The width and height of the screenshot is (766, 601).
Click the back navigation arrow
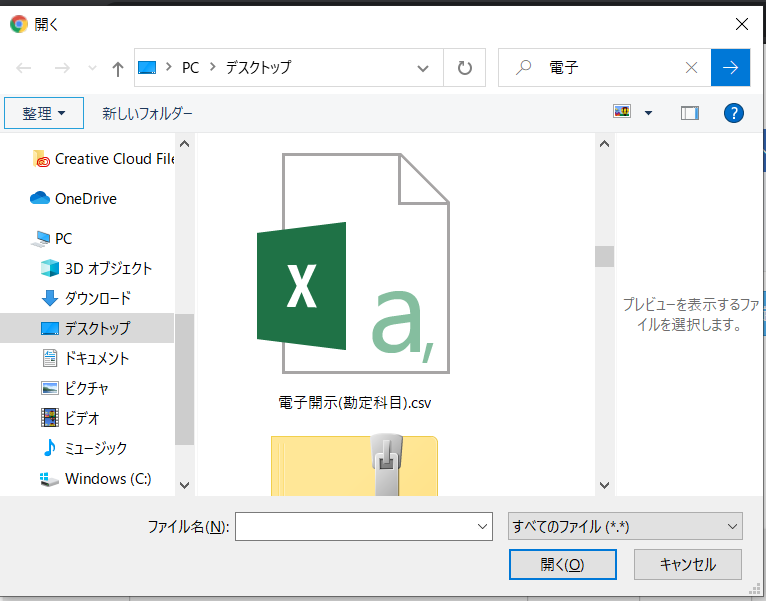[x=23, y=68]
